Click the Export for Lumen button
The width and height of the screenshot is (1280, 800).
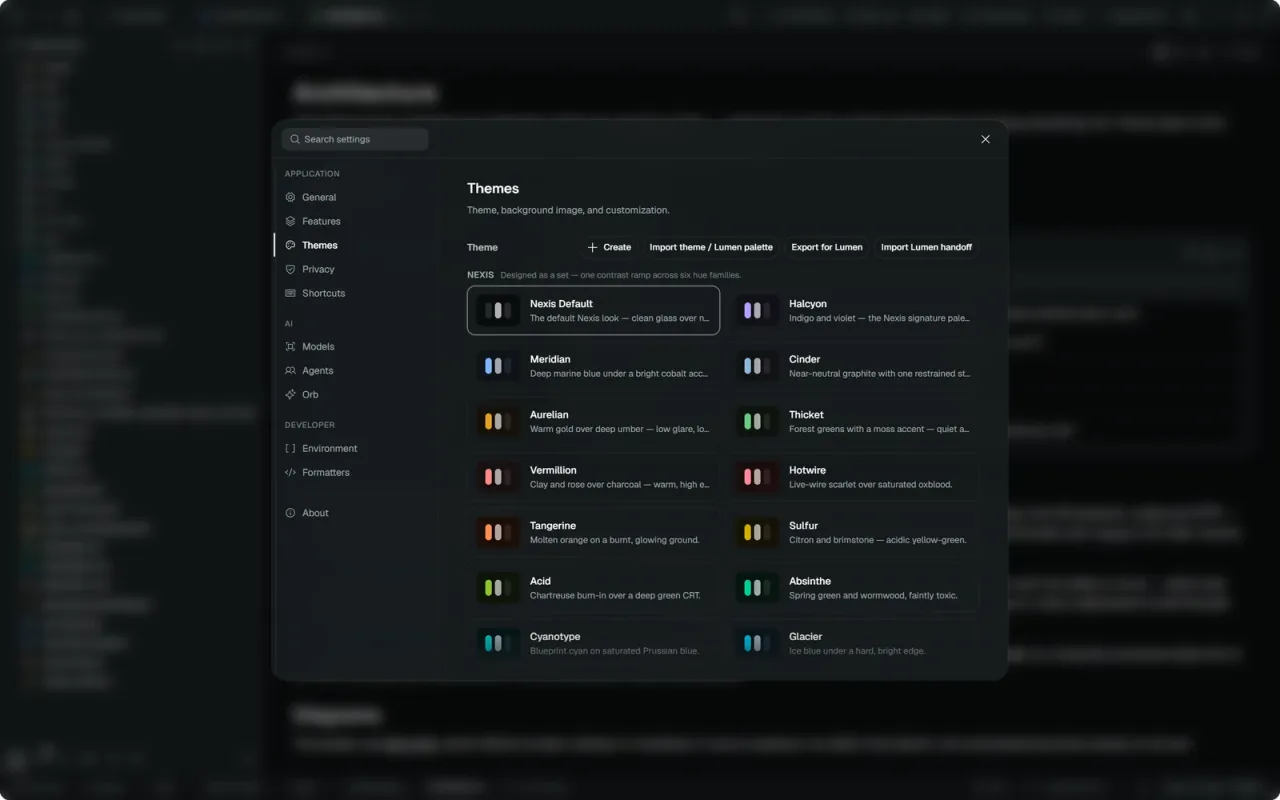click(x=827, y=247)
